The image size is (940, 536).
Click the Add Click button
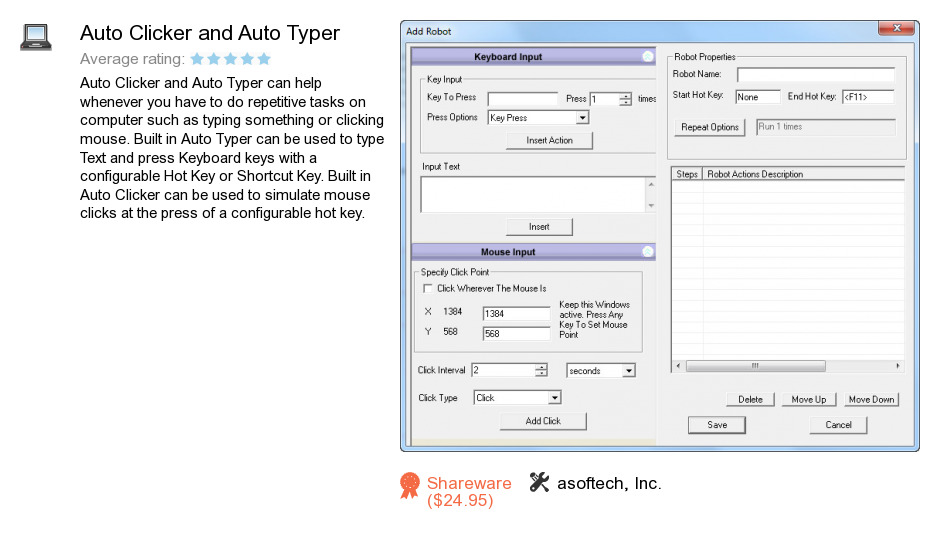point(543,421)
